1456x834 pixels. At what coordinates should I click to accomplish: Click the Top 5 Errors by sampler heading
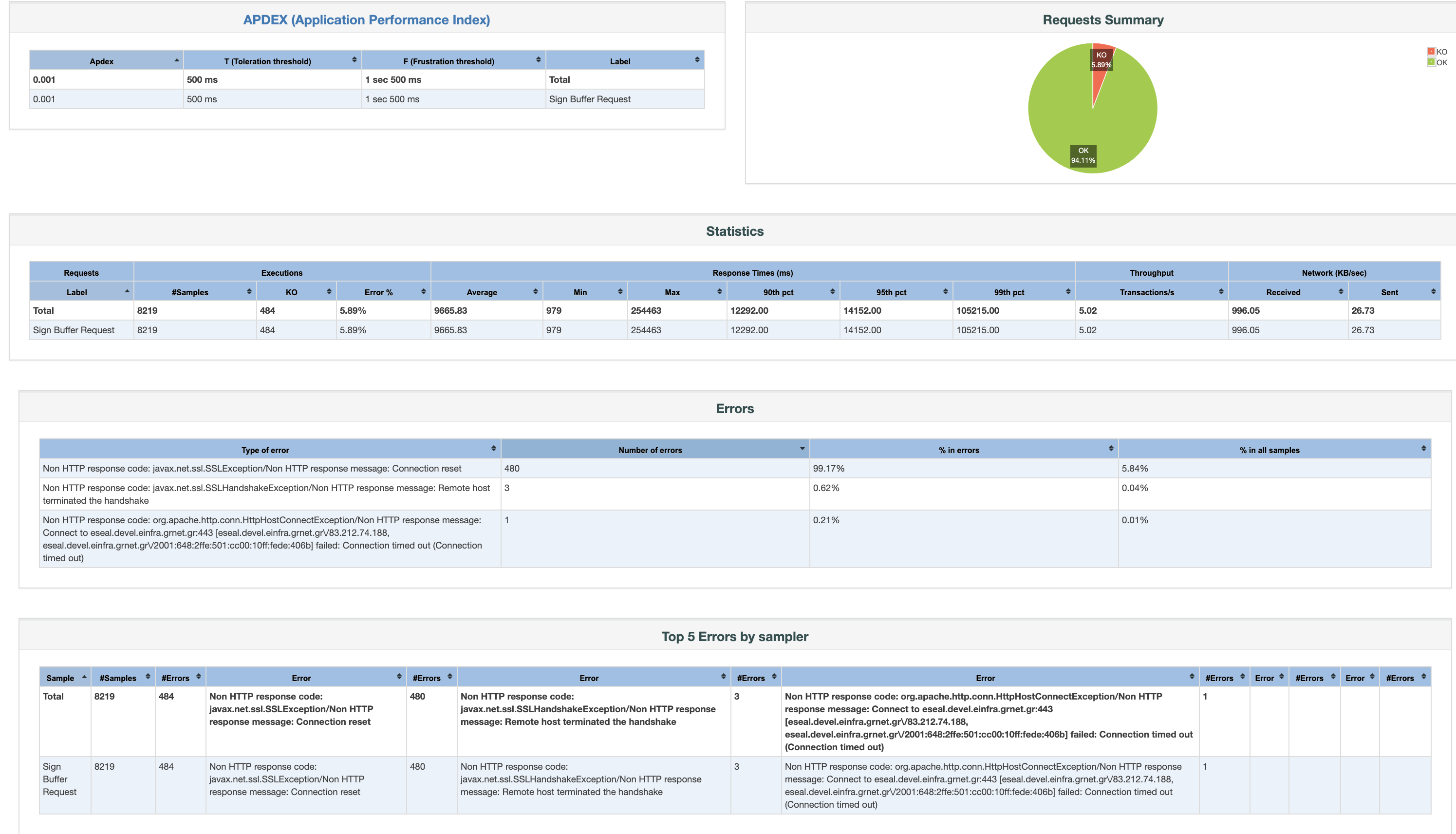[x=735, y=636]
